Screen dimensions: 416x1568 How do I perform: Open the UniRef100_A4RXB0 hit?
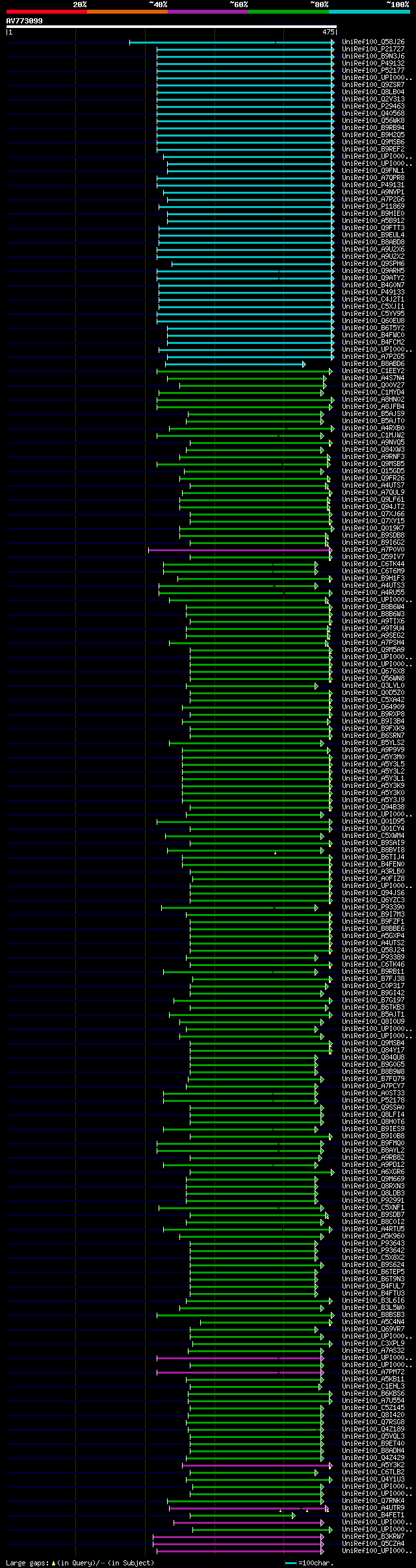point(373,428)
